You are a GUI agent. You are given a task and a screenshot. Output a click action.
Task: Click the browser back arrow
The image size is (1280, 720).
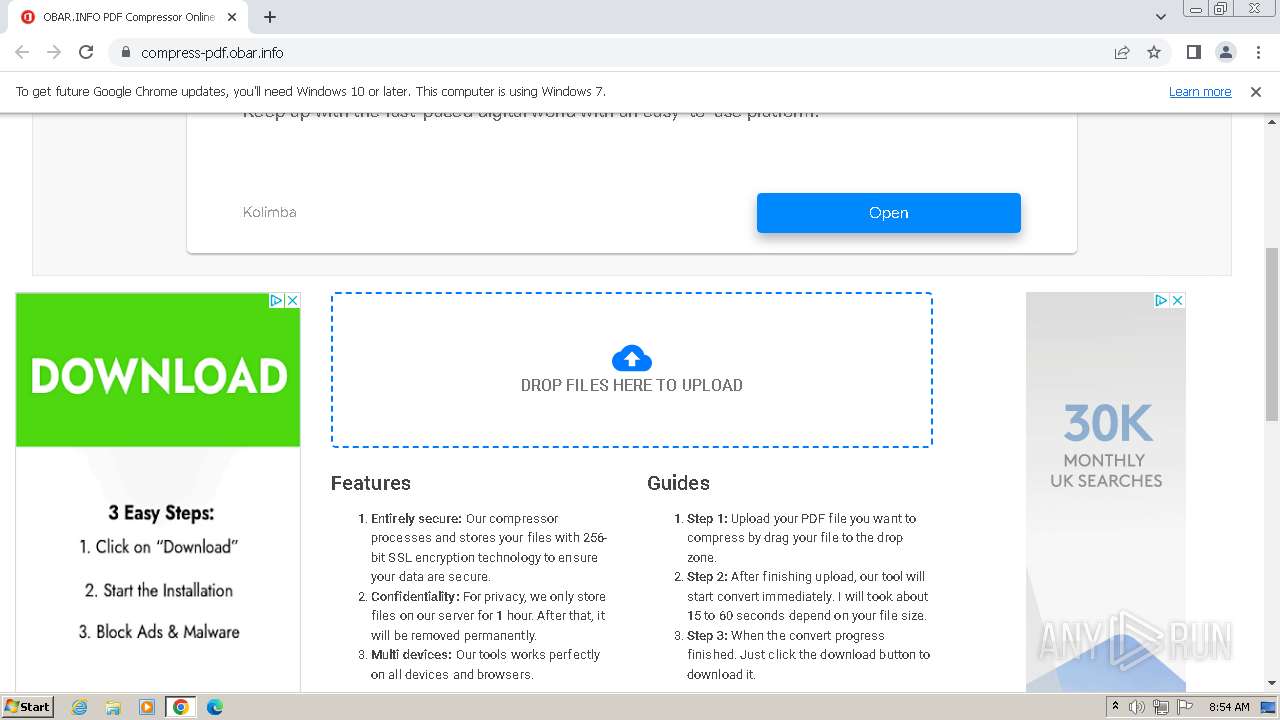coord(22,52)
